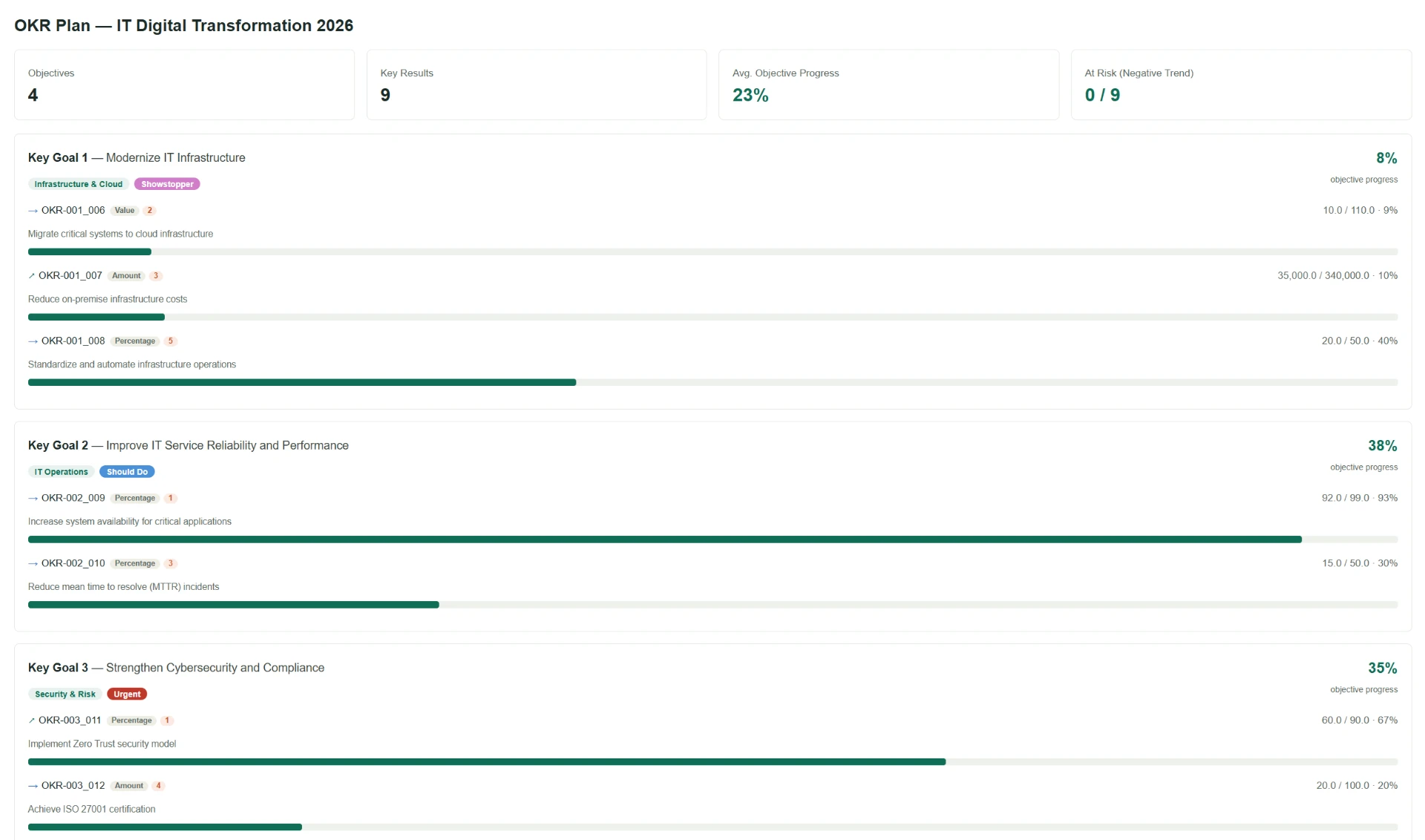Click the Should Do priority badge
The width and height of the screenshot is (1425, 840).
(x=127, y=472)
